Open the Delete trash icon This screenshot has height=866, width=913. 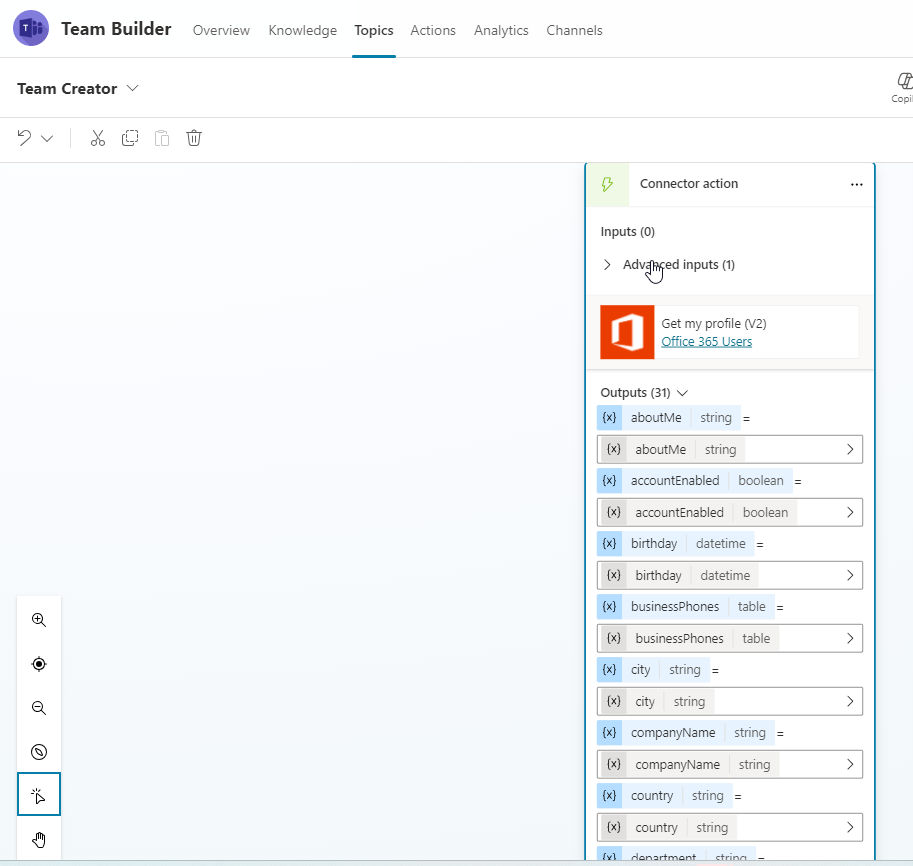193,137
